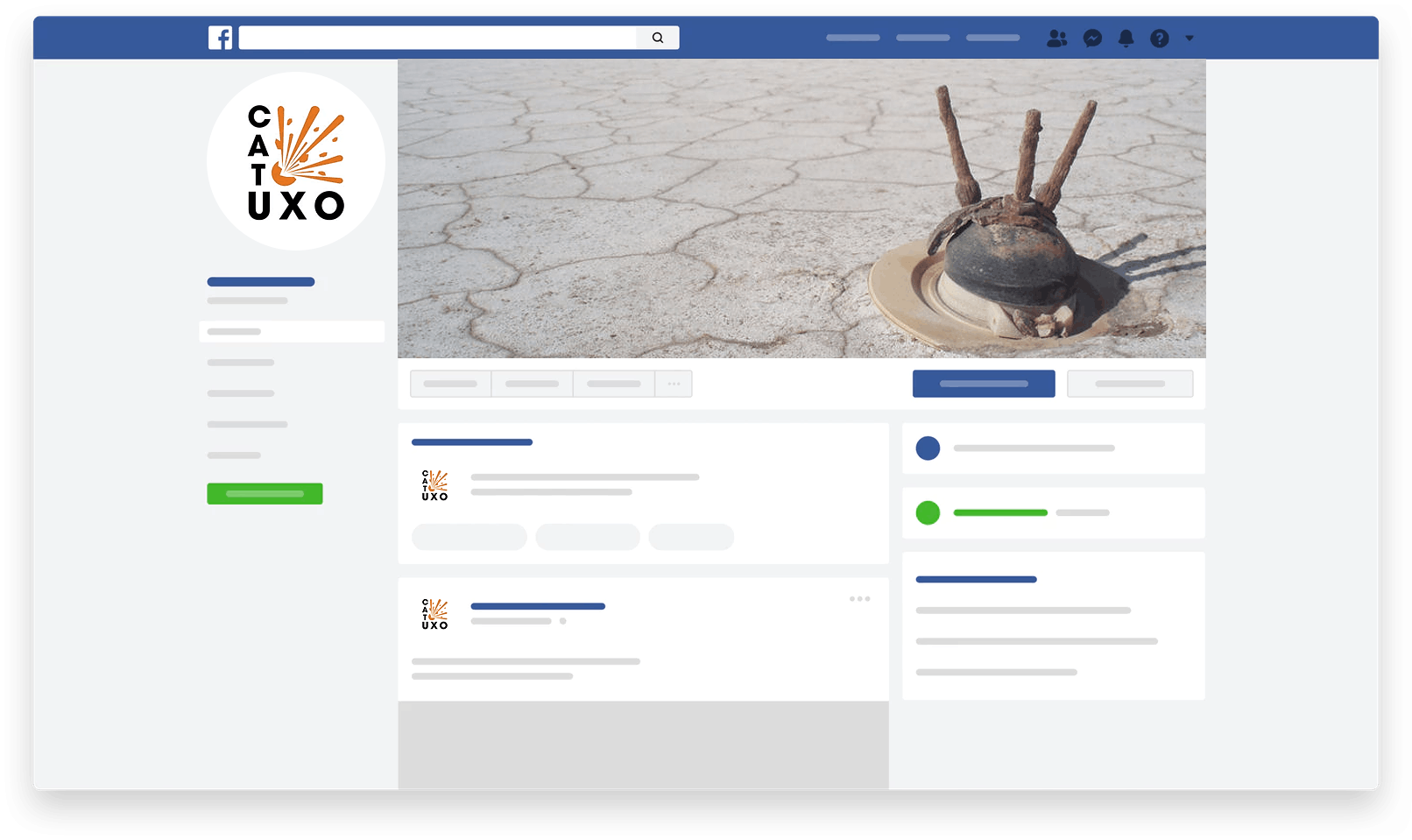The image size is (1412, 840).
Task: Click the help question mark icon
Action: 1159,39
